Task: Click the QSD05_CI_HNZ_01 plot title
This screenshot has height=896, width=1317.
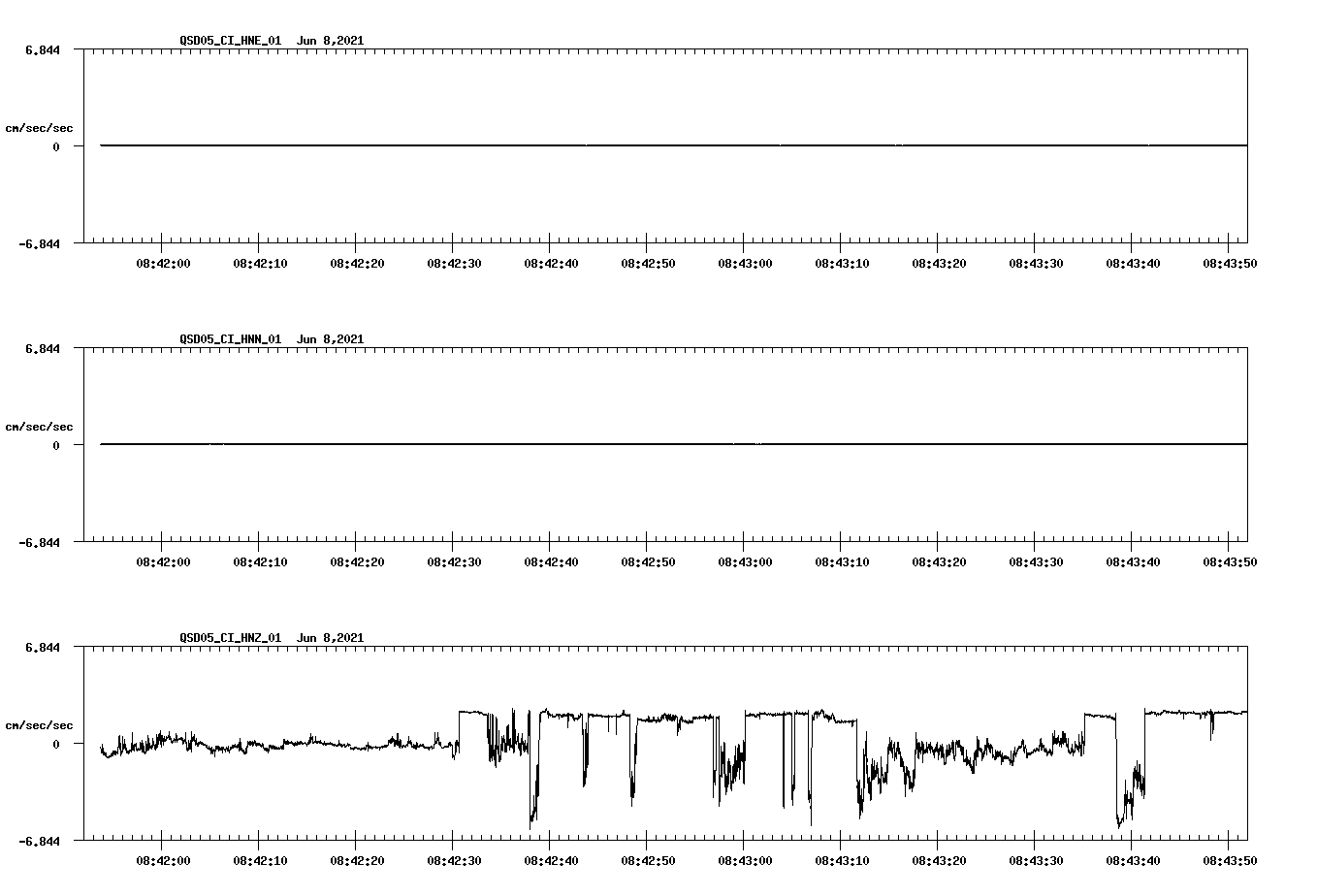Action: pyautogui.click(x=272, y=638)
